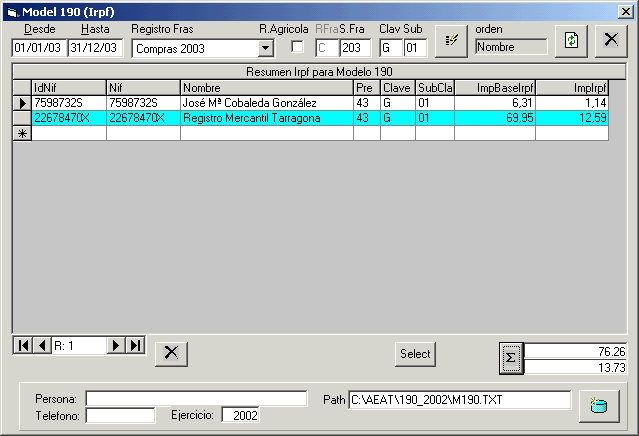The image size is (639, 436).
Task: Select the Registro Mercantil Tarragona row
Action: coord(266,118)
